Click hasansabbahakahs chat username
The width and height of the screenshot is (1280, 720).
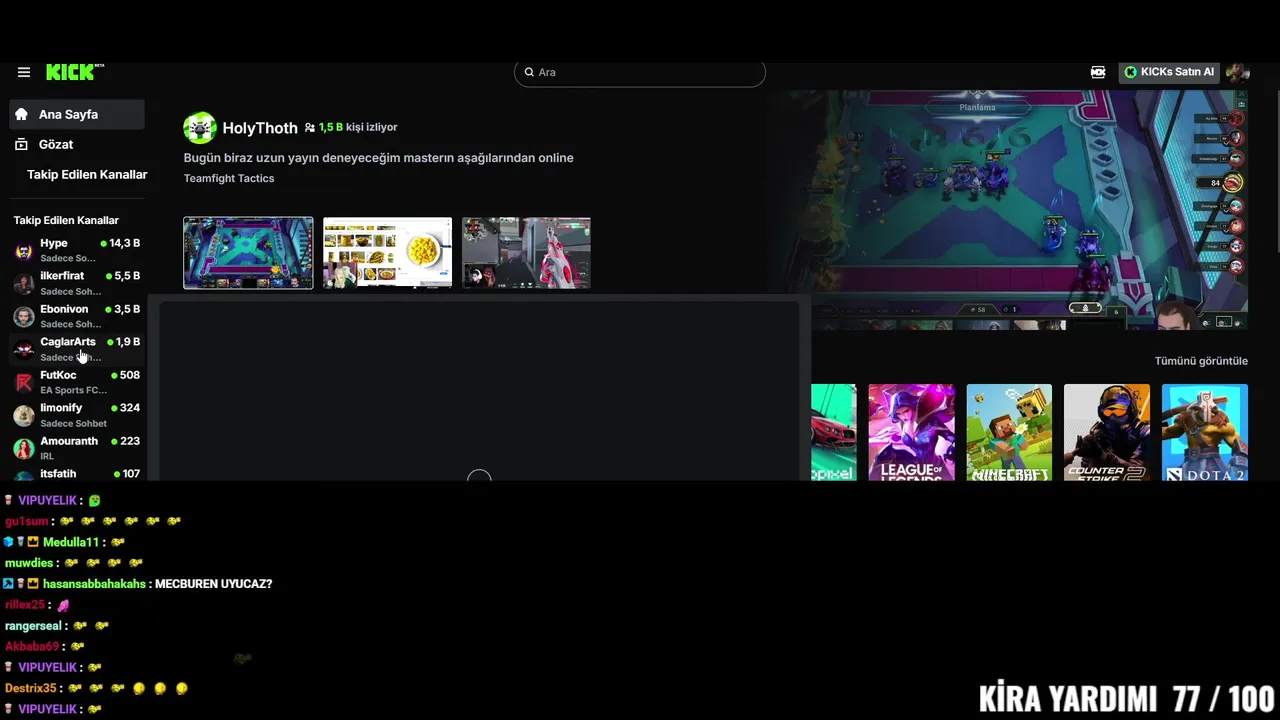(x=94, y=584)
